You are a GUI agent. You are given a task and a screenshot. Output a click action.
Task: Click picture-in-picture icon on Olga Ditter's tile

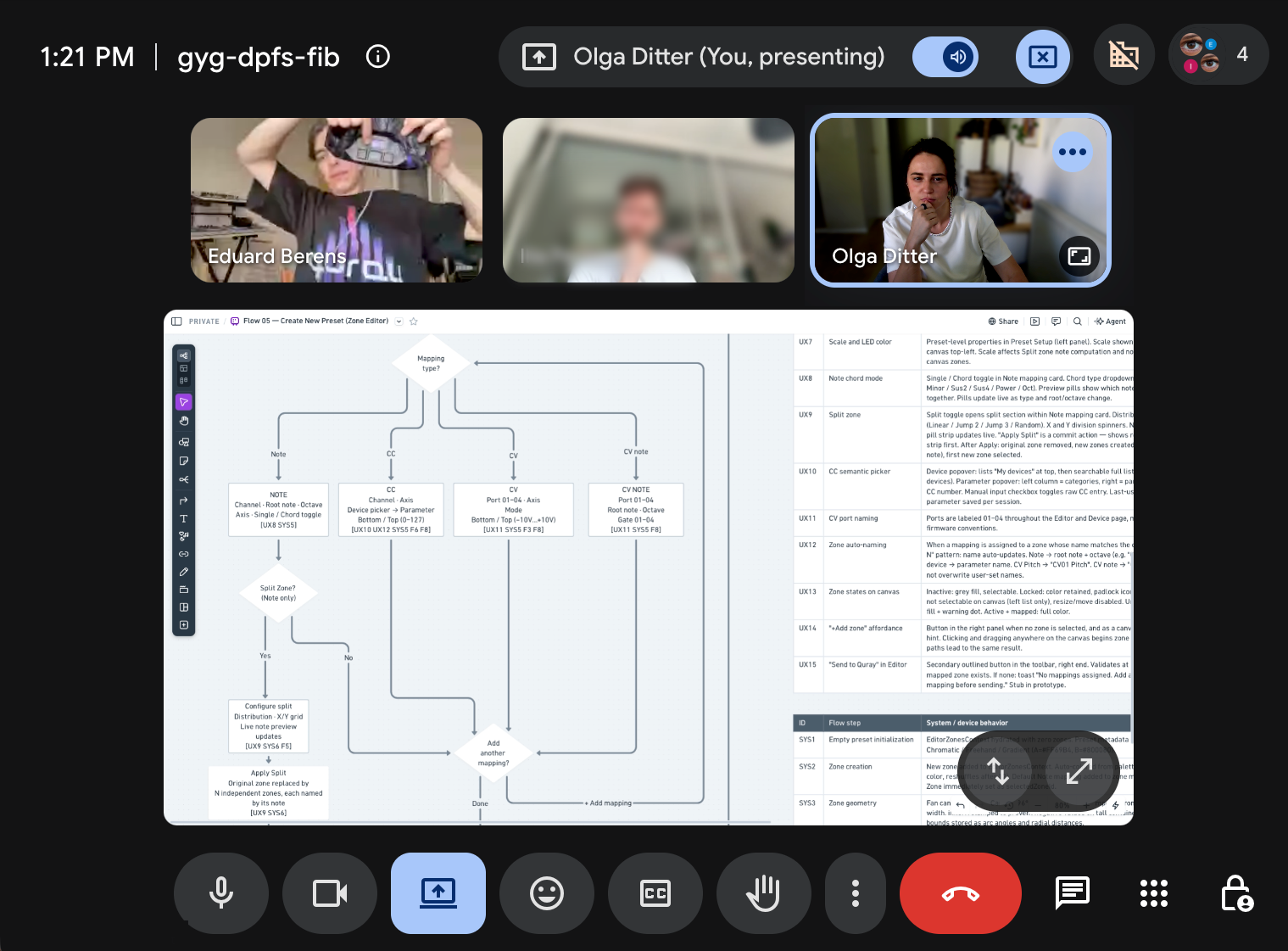(1079, 256)
